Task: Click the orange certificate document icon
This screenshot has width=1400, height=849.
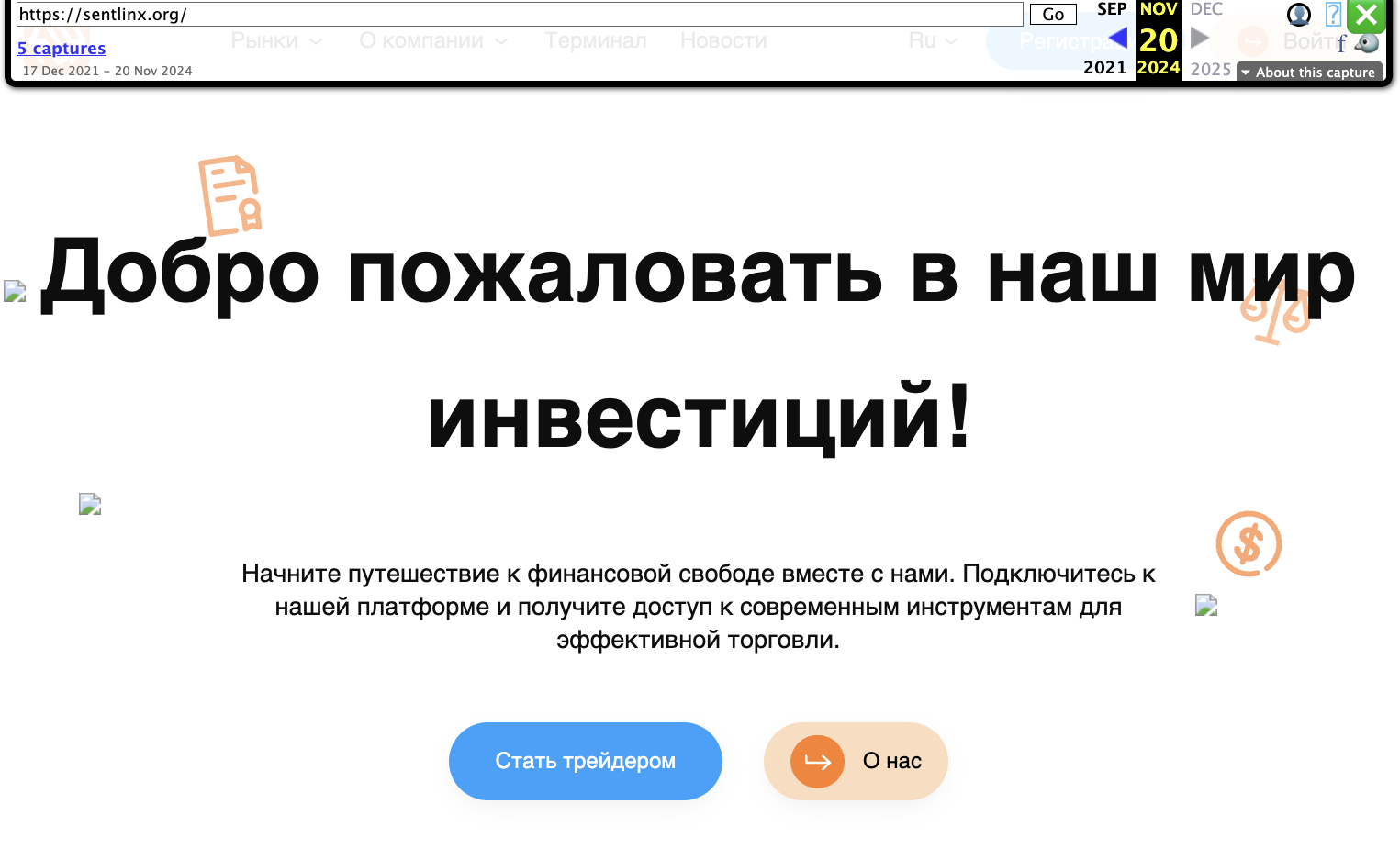Action: [x=230, y=195]
